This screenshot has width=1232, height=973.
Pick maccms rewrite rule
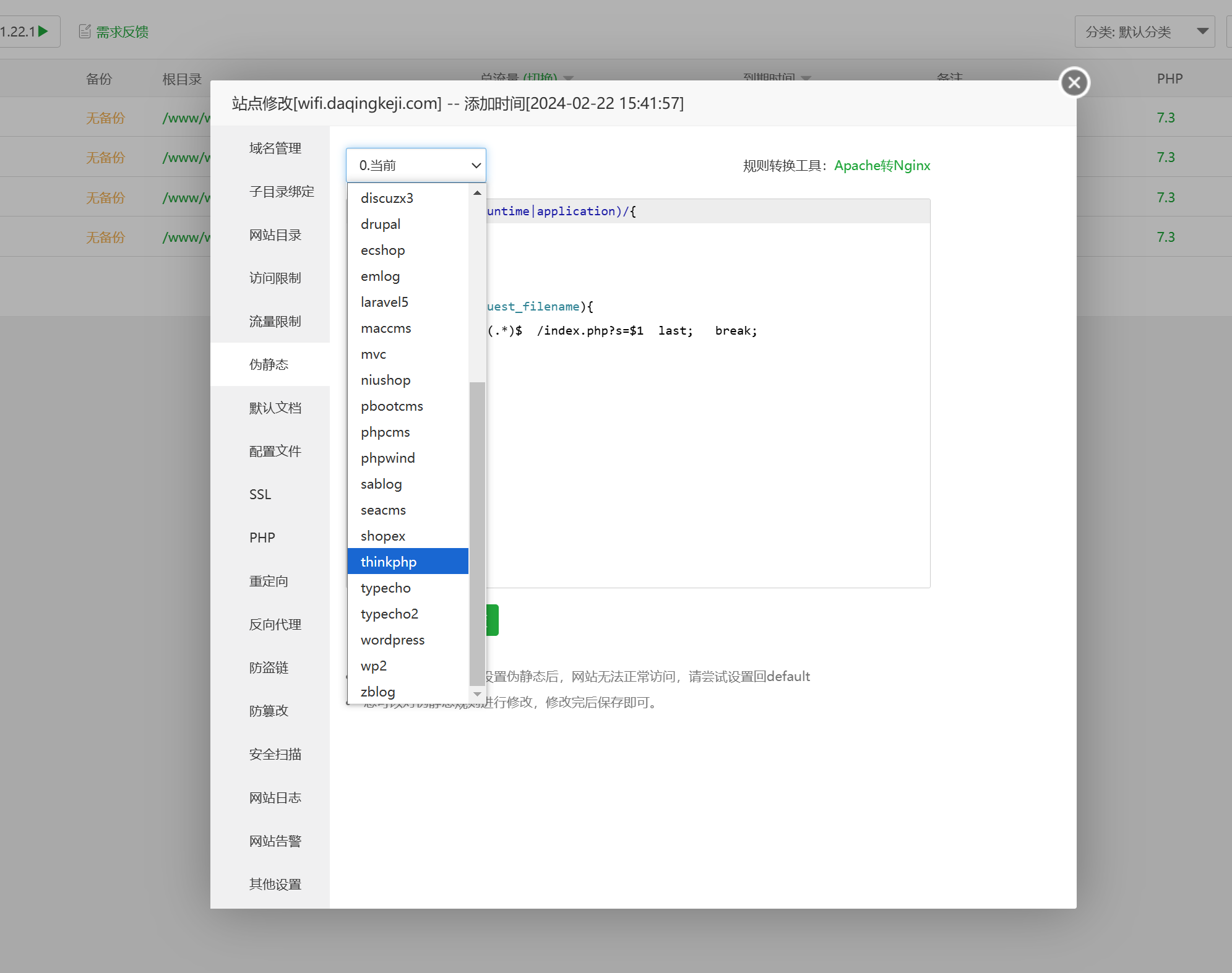(x=408, y=328)
